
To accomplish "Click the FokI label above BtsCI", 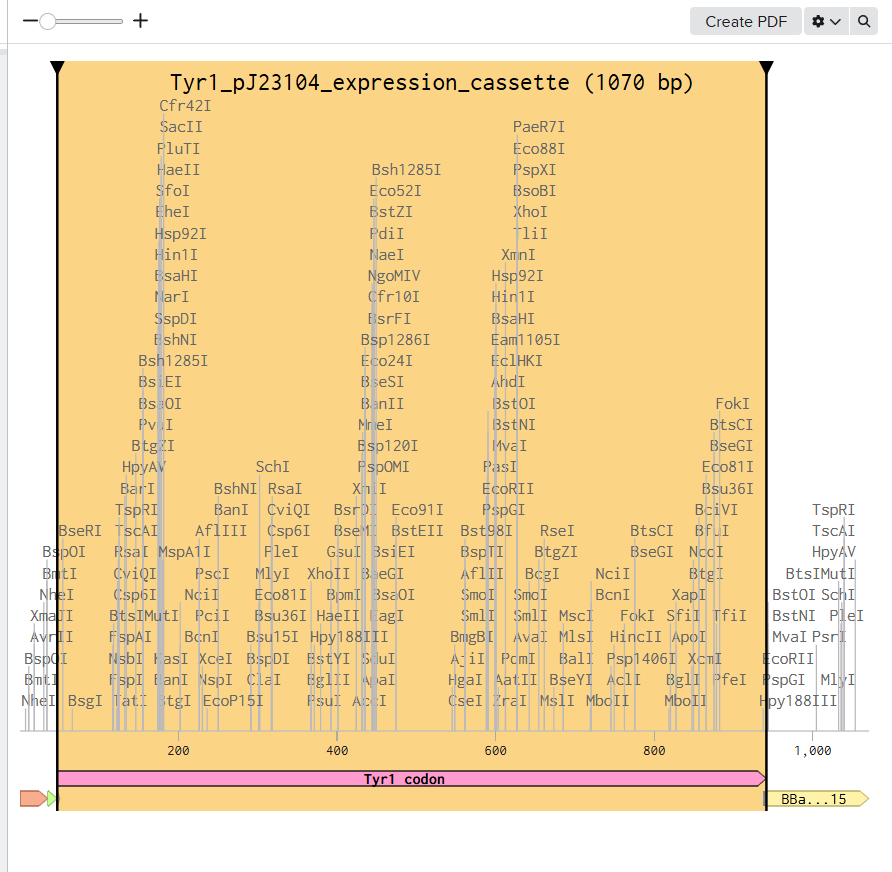I will click(x=732, y=403).
